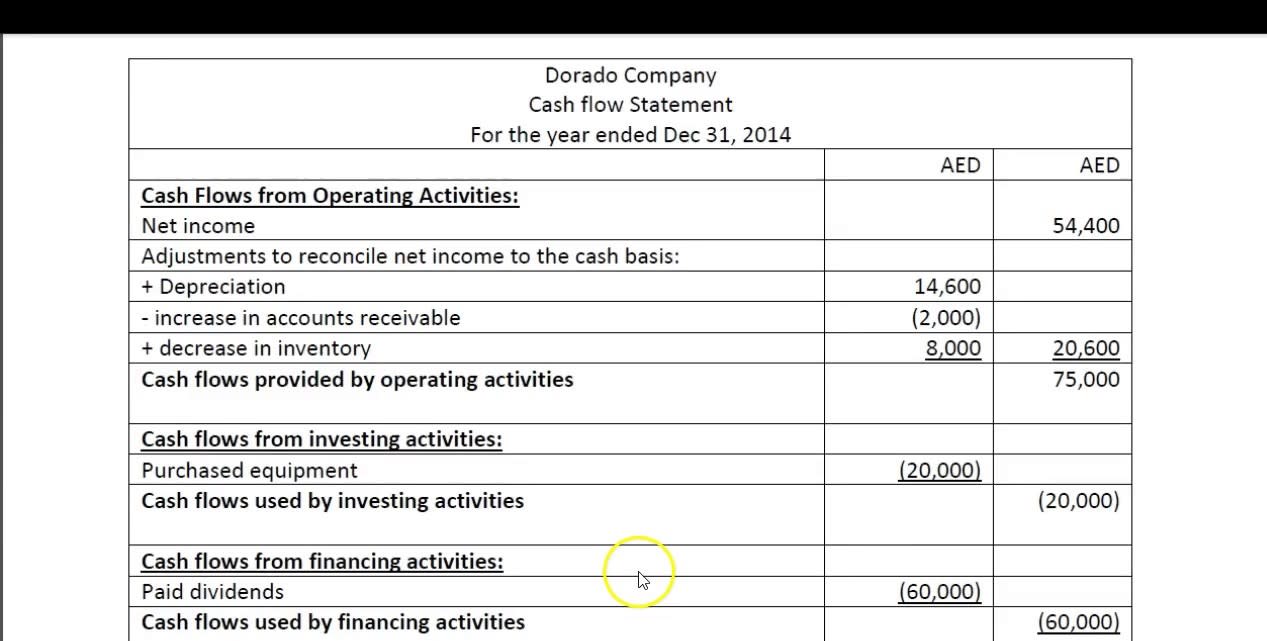Click the "Dorado Company" title text
Image resolution: width=1267 pixels, height=641 pixels.
(x=630, y=75)
